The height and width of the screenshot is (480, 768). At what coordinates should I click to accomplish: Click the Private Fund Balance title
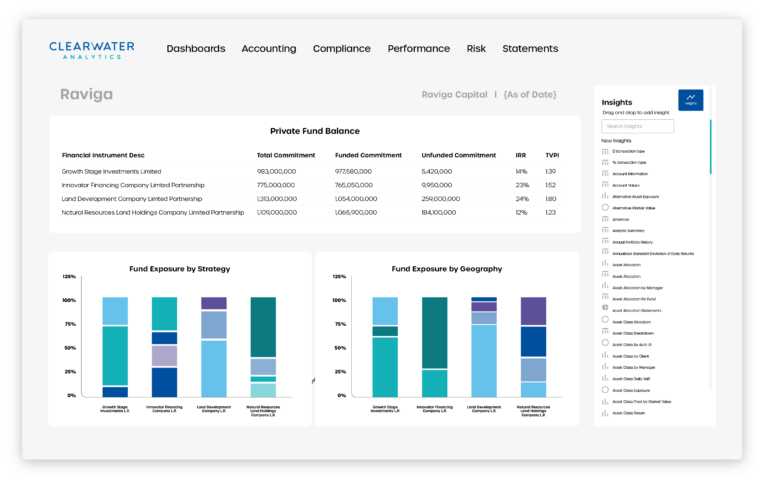tap(315, 131)
